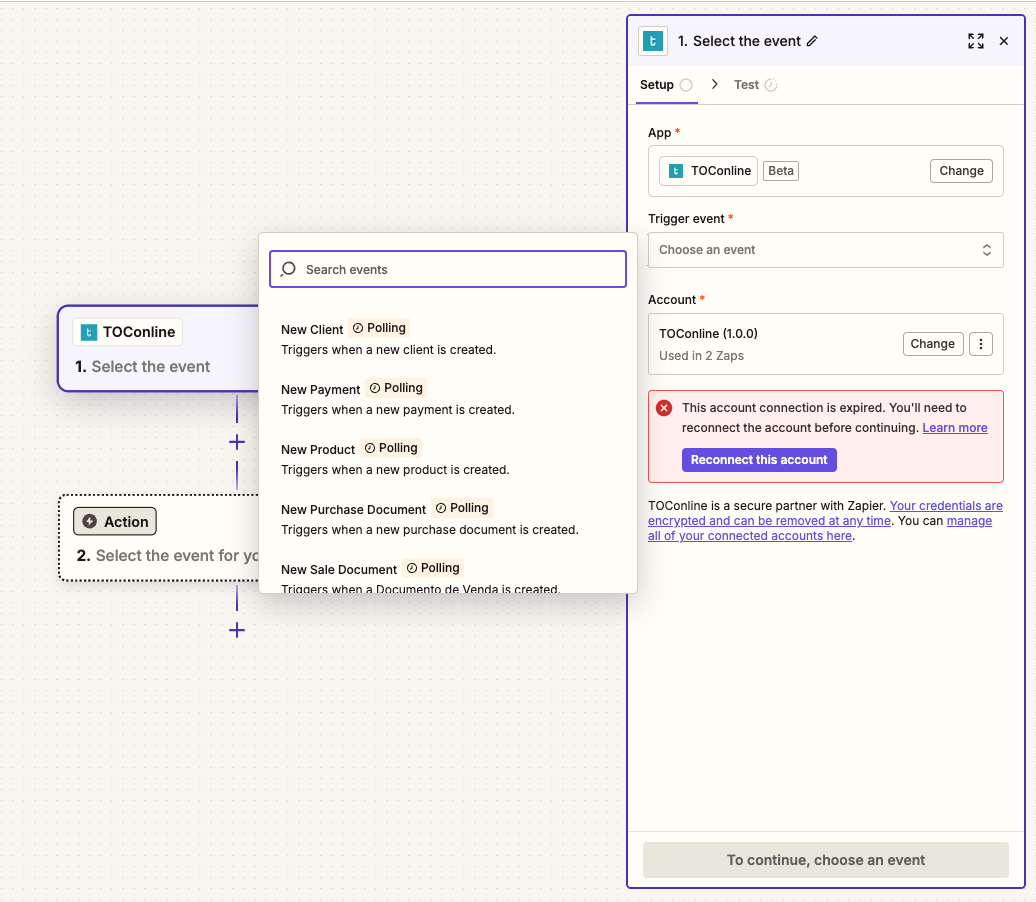1036x902 pixels.
Task: Expand the panel to full screen
Action: [975, 41]
